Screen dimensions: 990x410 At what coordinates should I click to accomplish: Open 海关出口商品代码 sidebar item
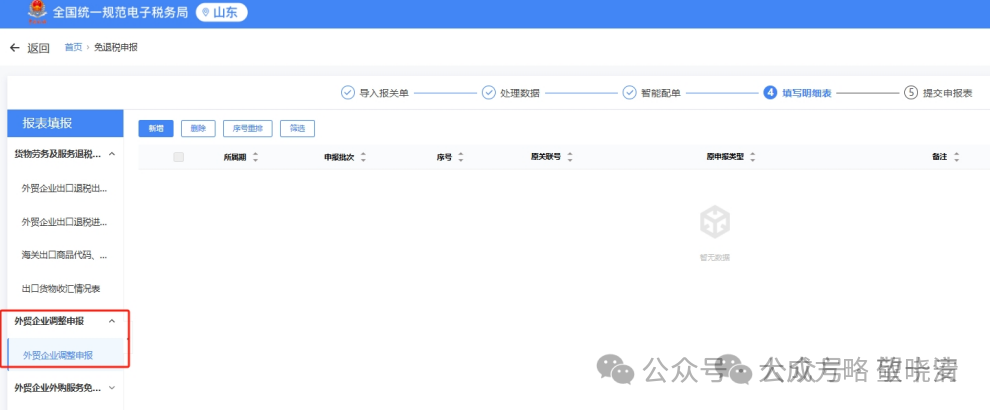tap(64, 255)
